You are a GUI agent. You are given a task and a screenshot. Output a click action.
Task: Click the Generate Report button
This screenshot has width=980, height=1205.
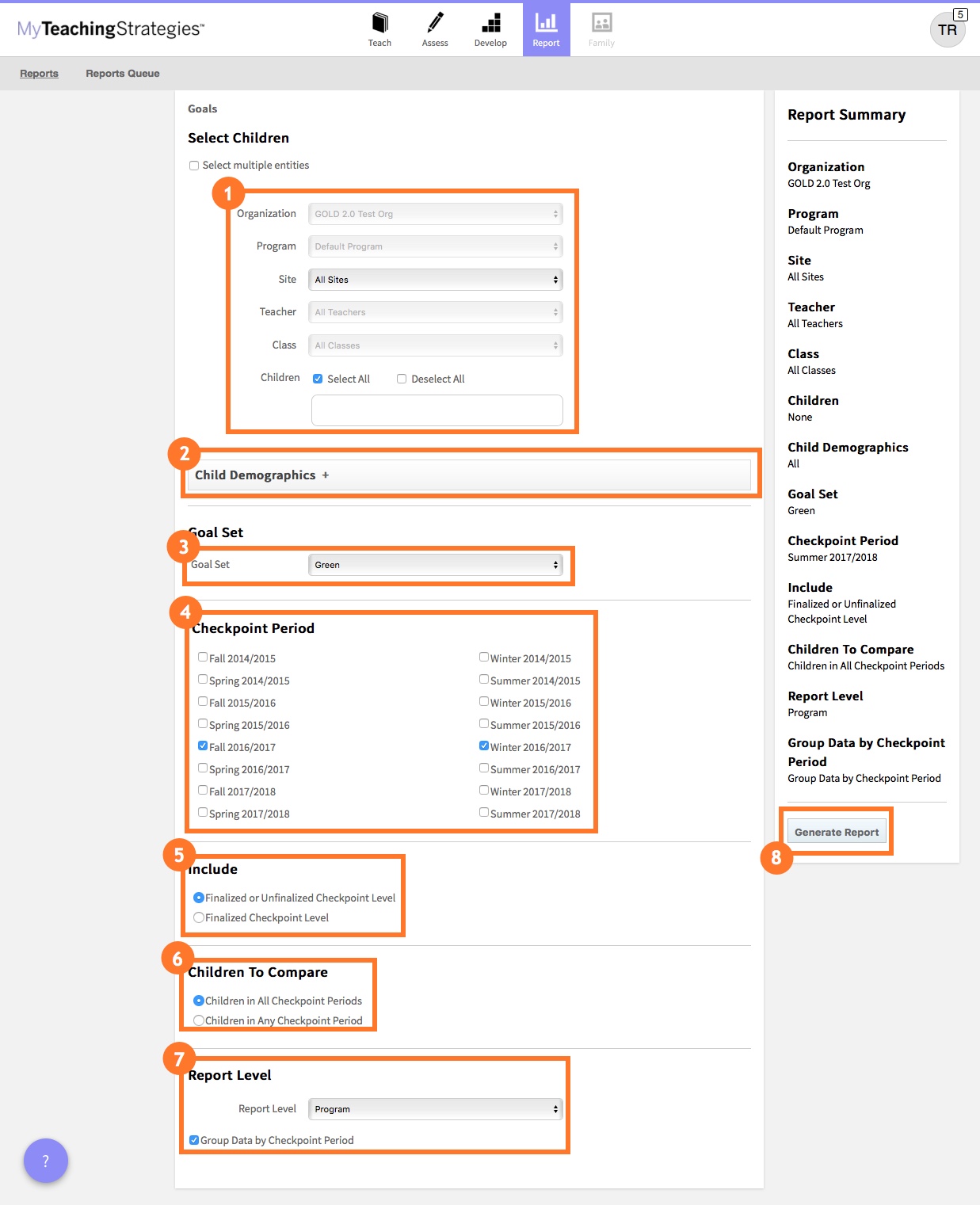point(837,832)
